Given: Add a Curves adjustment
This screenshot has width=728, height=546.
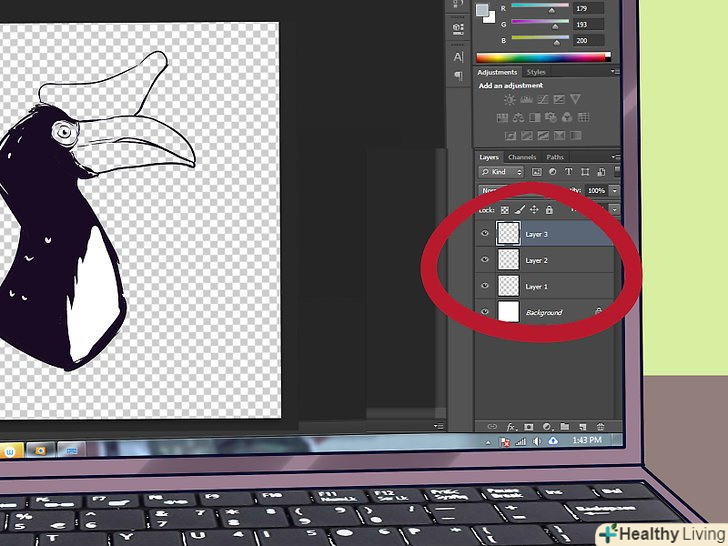Looking at the screenshot, I should (x=543, y=99).
